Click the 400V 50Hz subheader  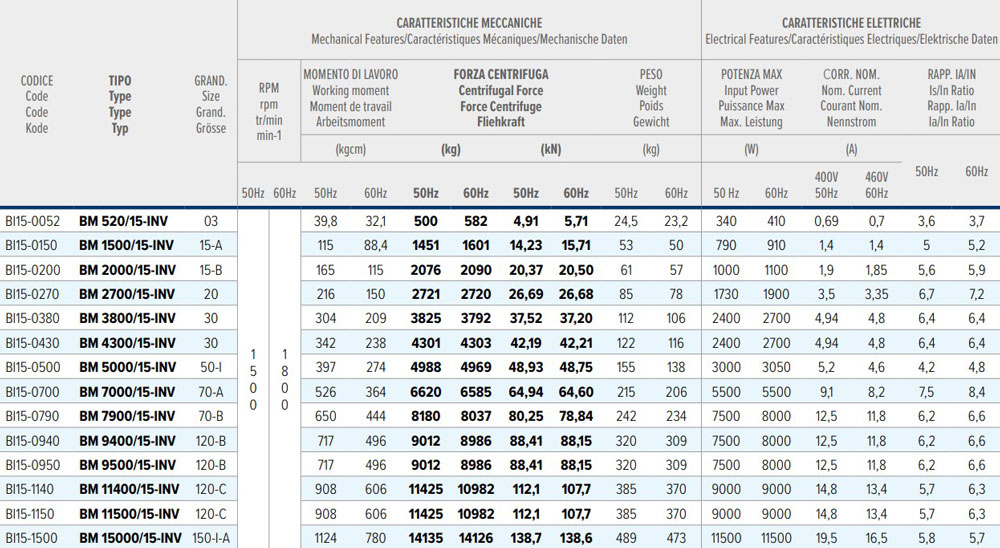[827, 185]
